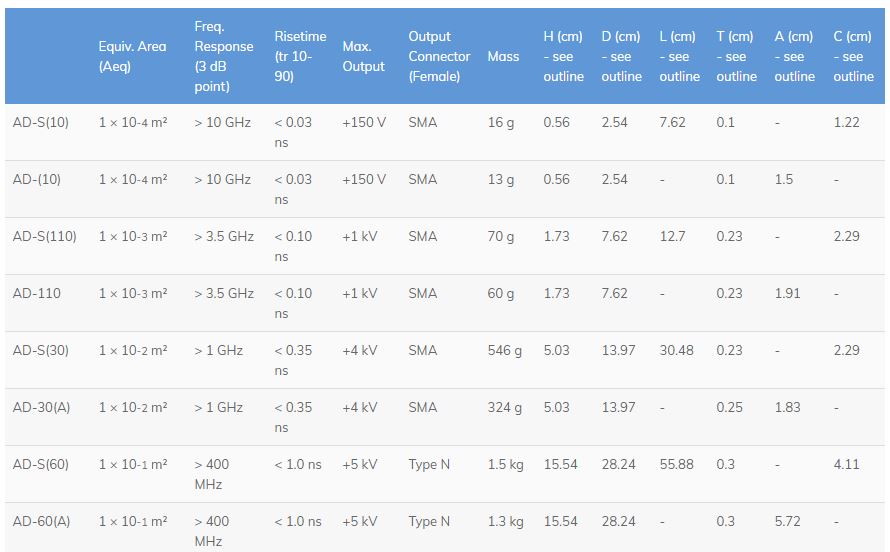Click the Max. Output column header
890x552 pixels.
pos(363,56)
